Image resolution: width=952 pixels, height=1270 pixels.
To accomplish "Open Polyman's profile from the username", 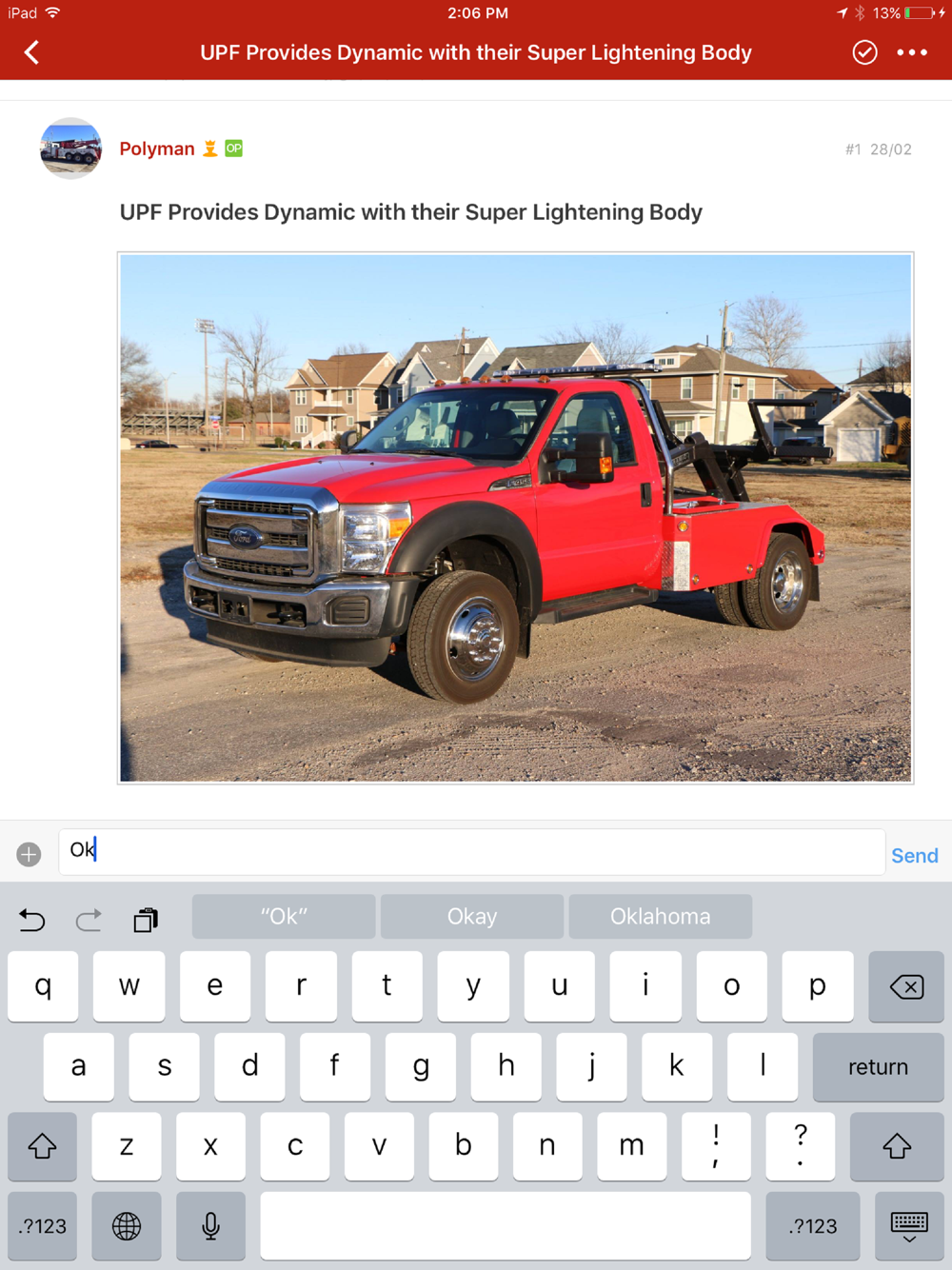I will [157, 149].
